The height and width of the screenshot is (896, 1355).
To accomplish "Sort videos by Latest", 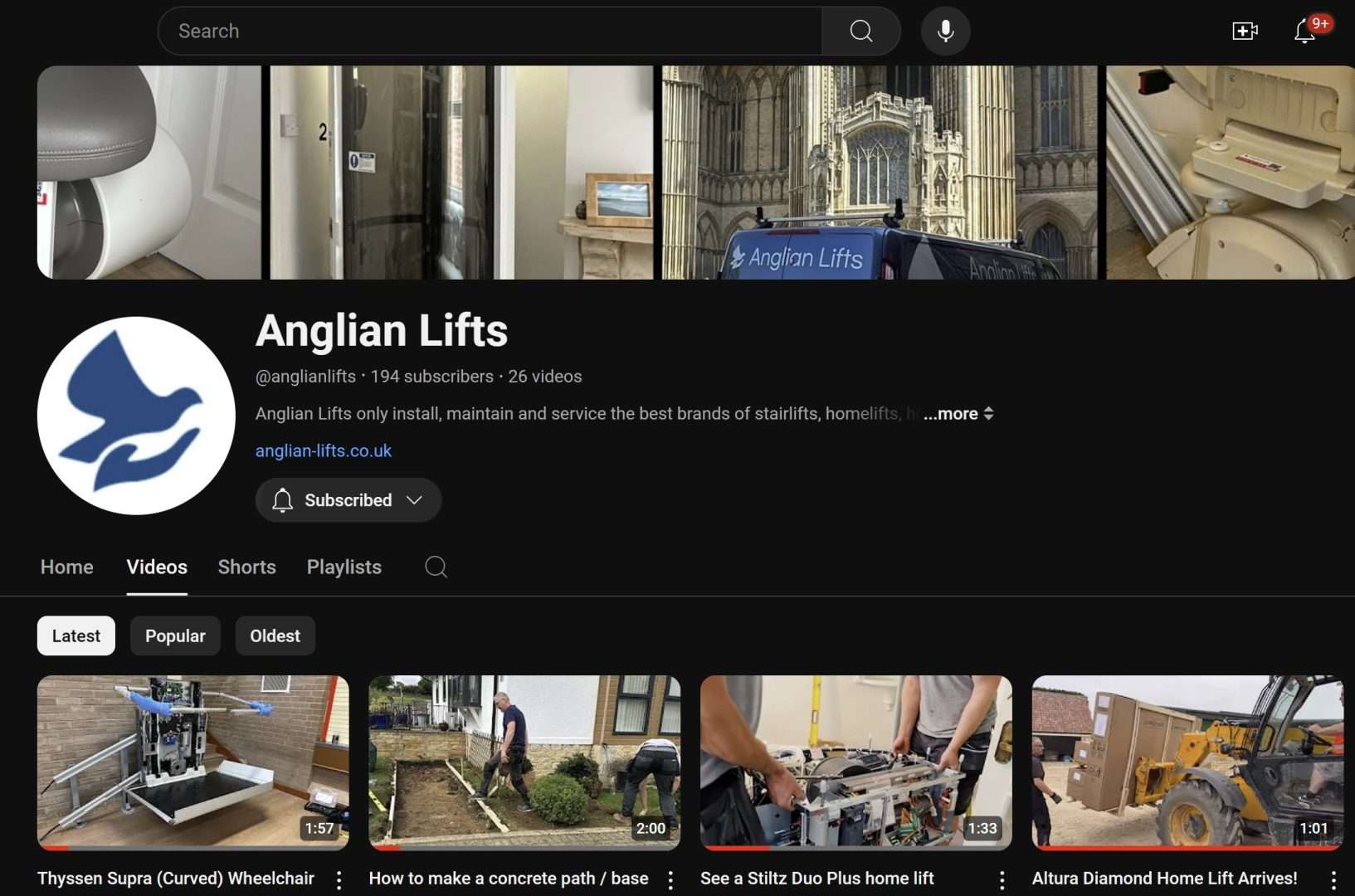I will tap(76, 636).
